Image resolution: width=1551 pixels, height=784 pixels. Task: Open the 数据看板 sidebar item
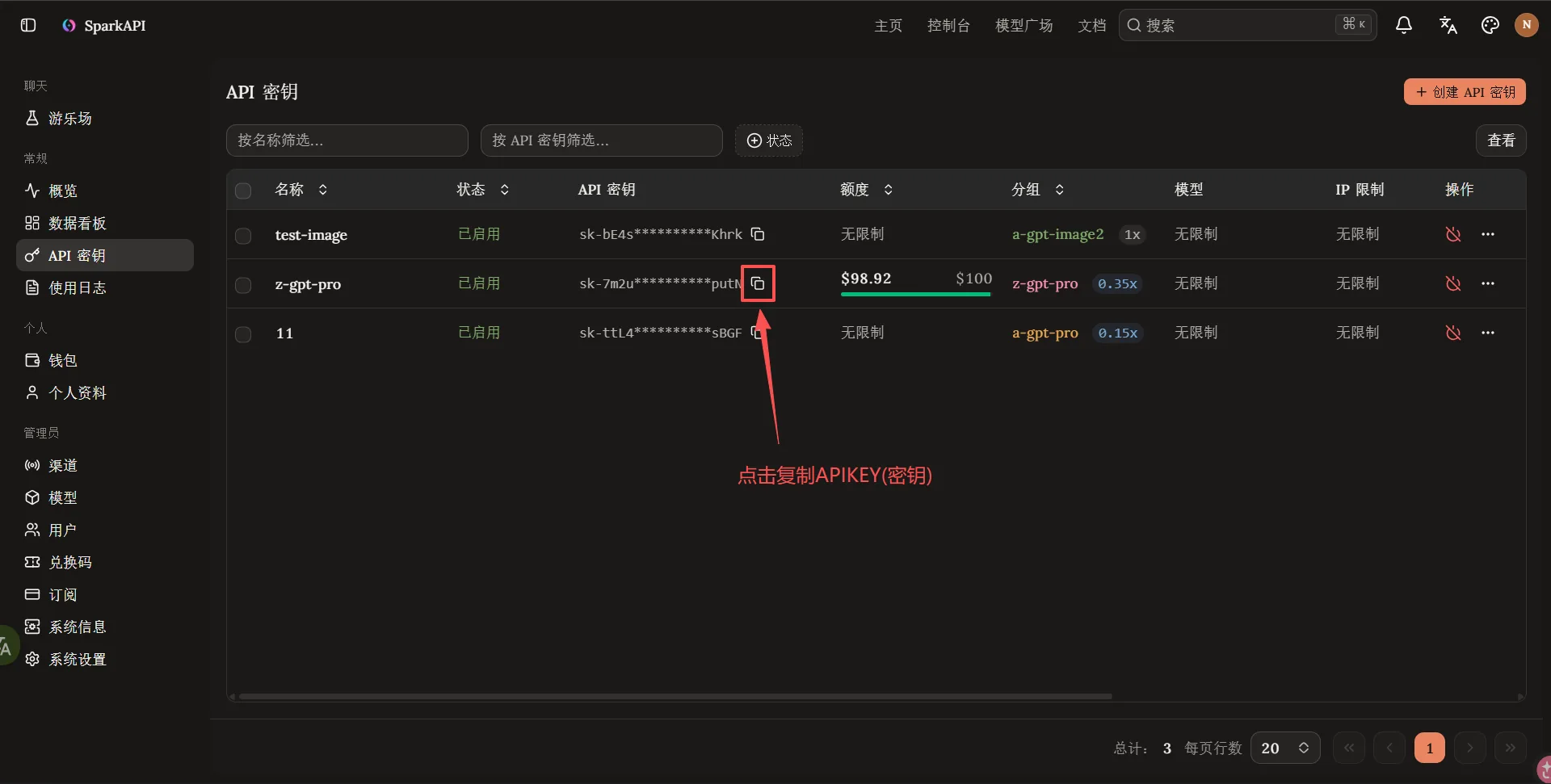(x=105, y=223)
